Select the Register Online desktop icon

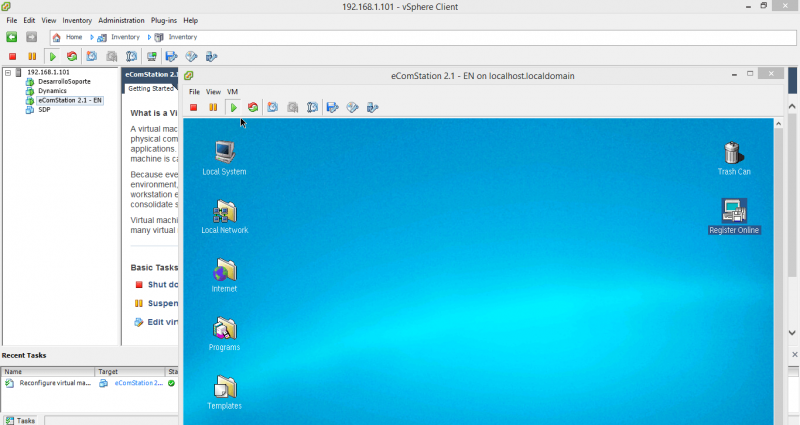point(734,212)
